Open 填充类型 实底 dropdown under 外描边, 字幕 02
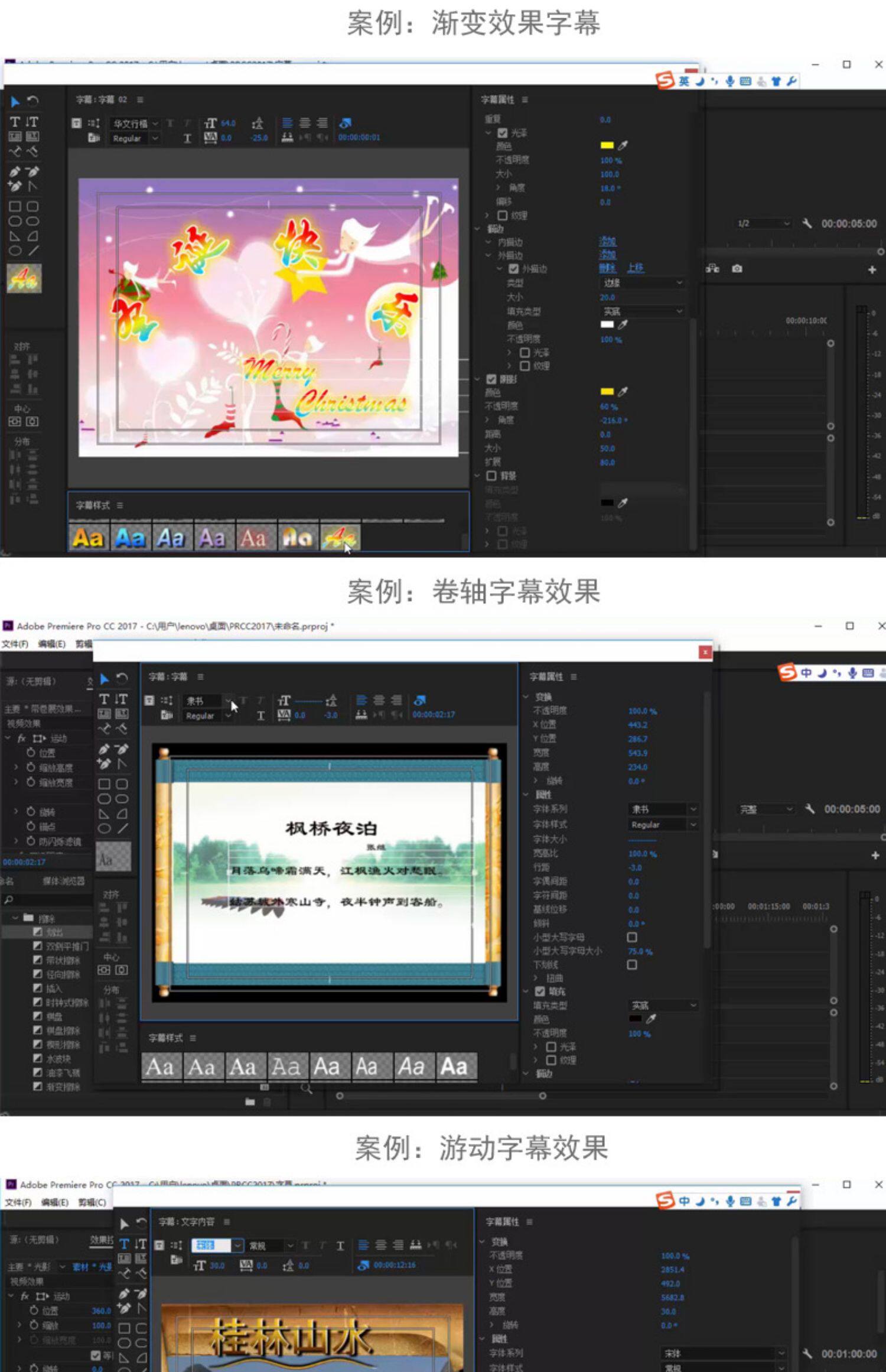Viewport: 886px width, 1372px height. (x=643, y=311)
